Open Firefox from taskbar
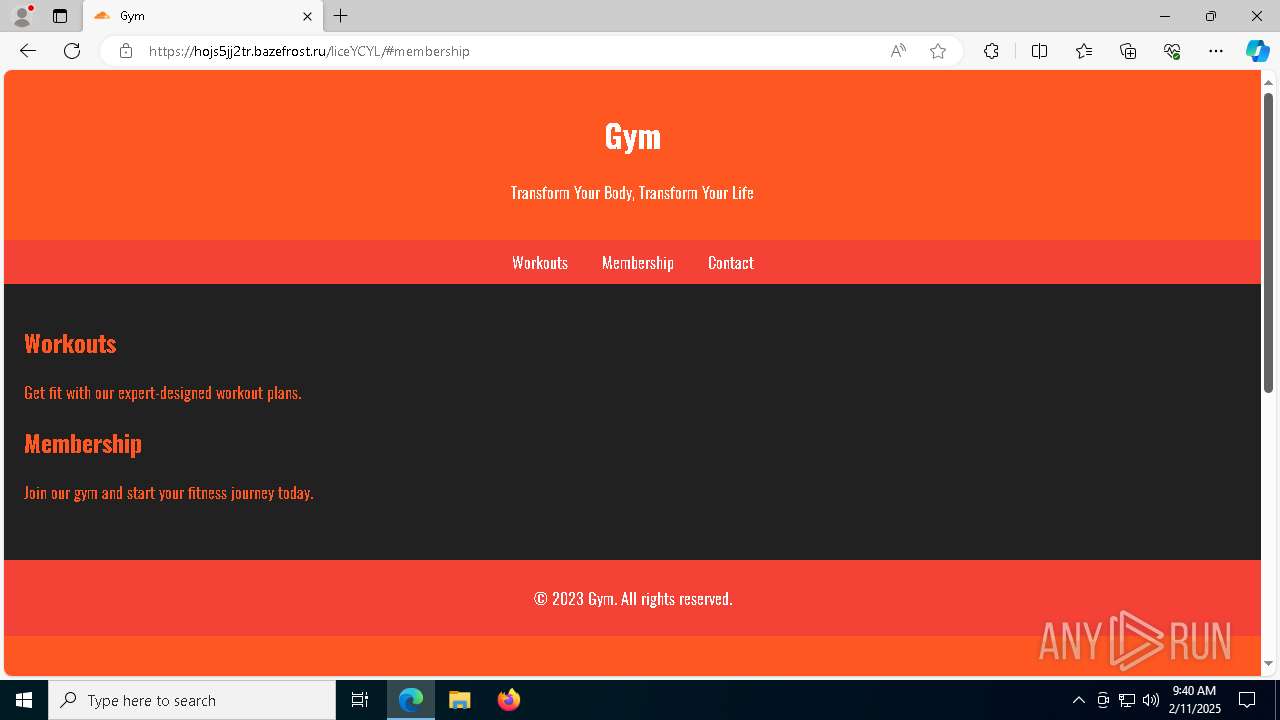The image size is (1280, 720). pyautogui.click(x=509, y=700)
